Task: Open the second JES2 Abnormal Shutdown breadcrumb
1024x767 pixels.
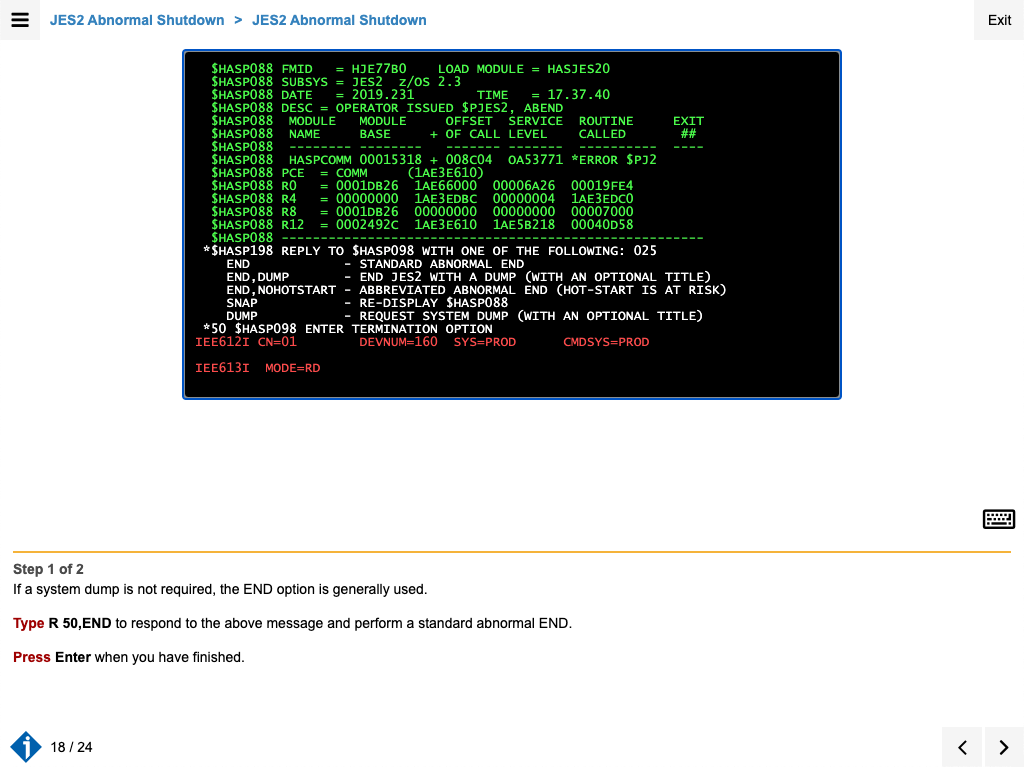Action: tap(339, 20)
